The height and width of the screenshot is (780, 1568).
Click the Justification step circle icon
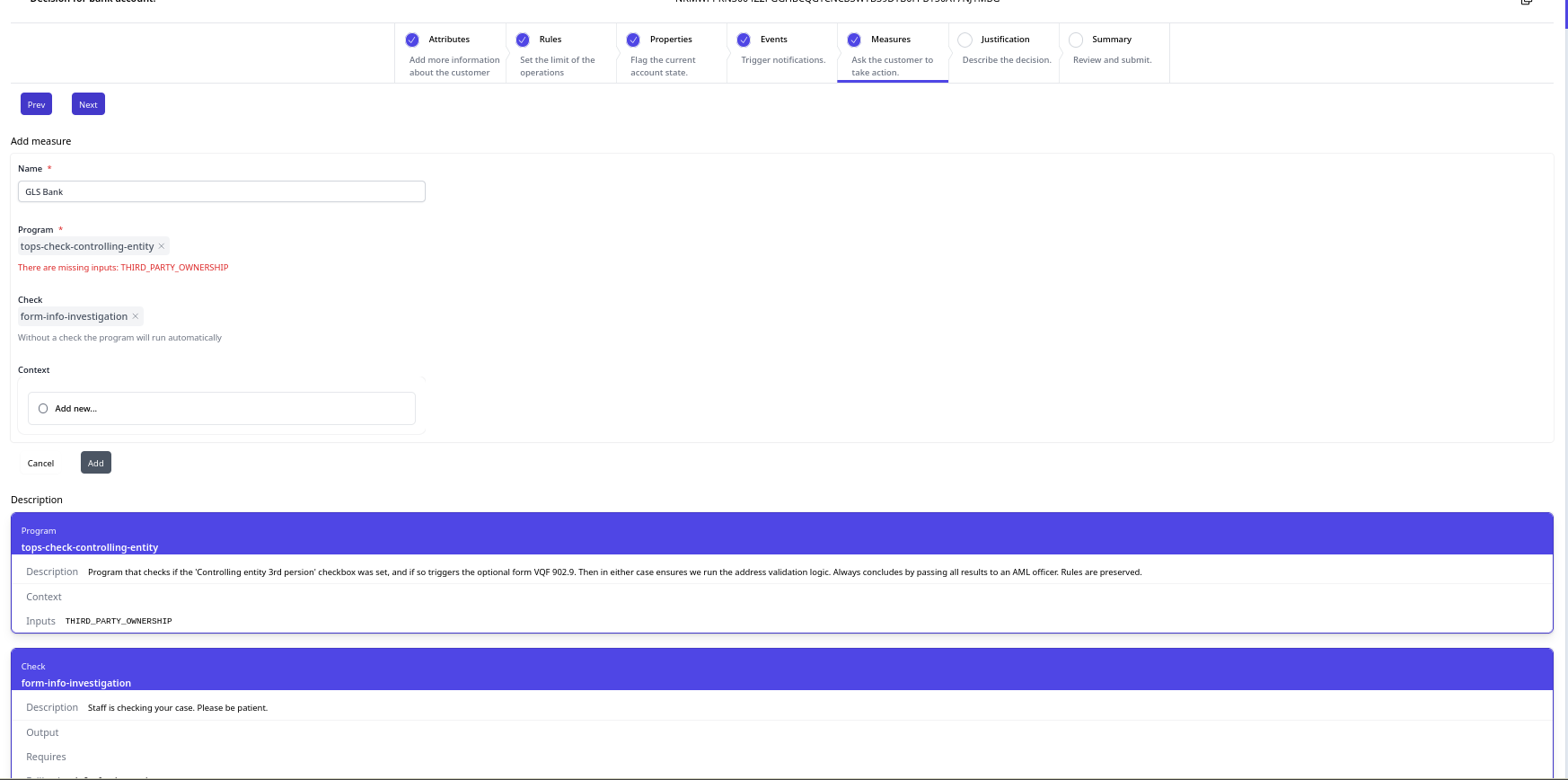click(965, 40)
